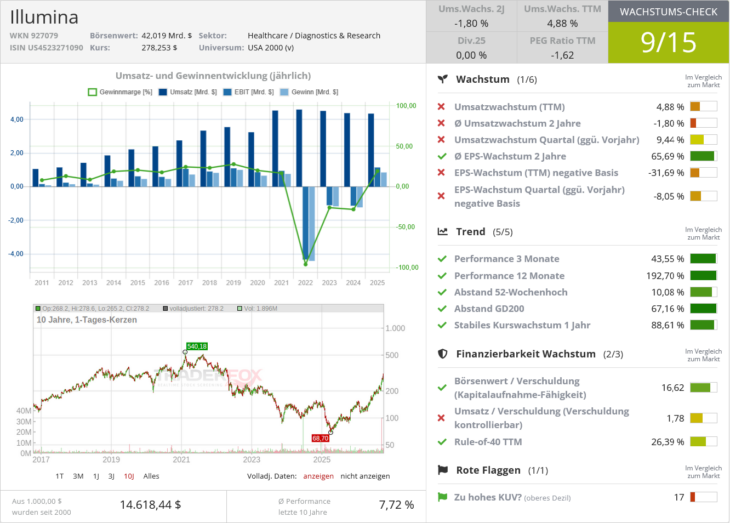Click the Börsenwert / Verschuldung value 16,62

(x=673, y=387)
